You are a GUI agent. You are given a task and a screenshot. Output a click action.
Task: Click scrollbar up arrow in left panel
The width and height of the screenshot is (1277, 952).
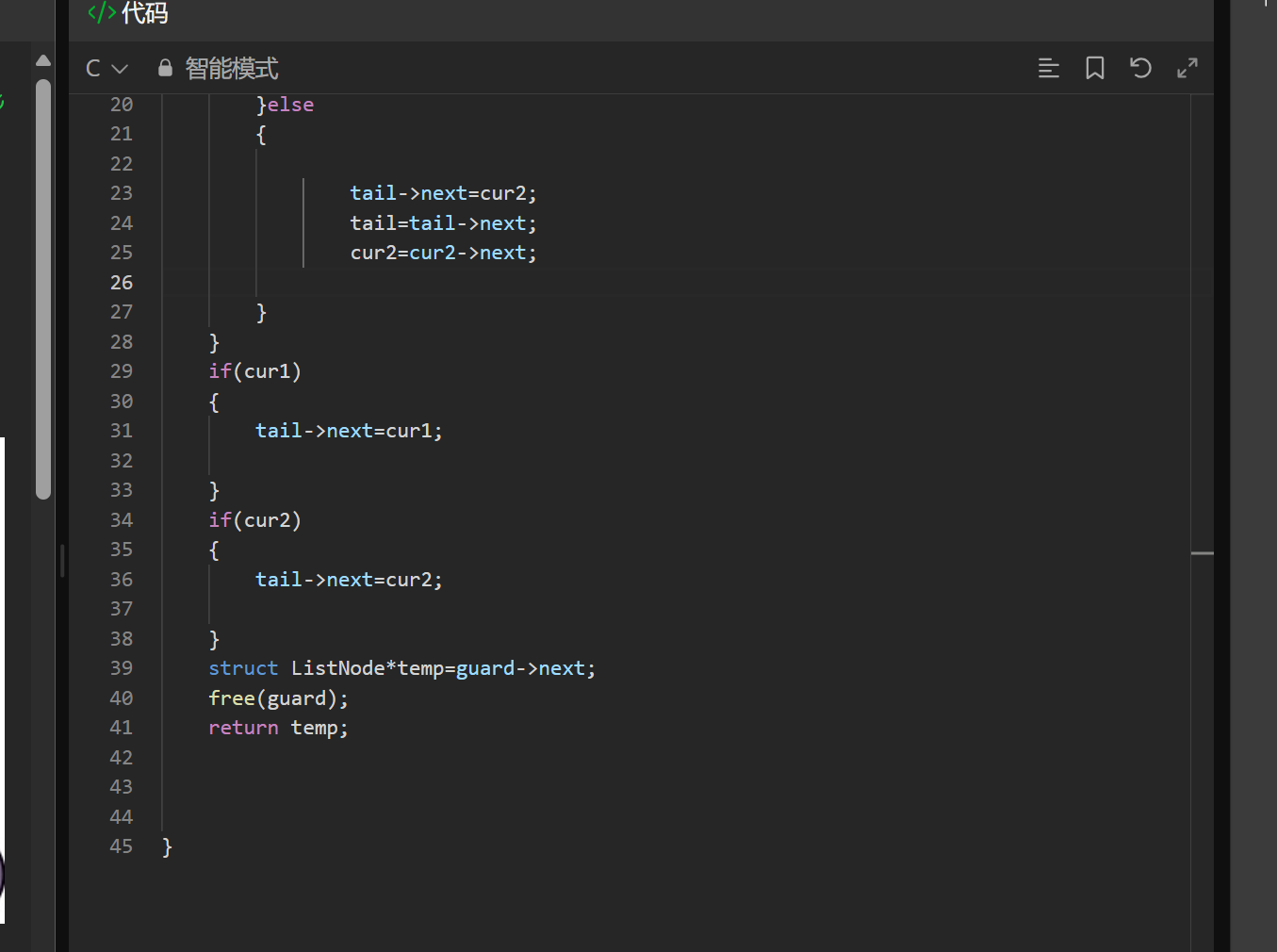[x=42, y=60]
